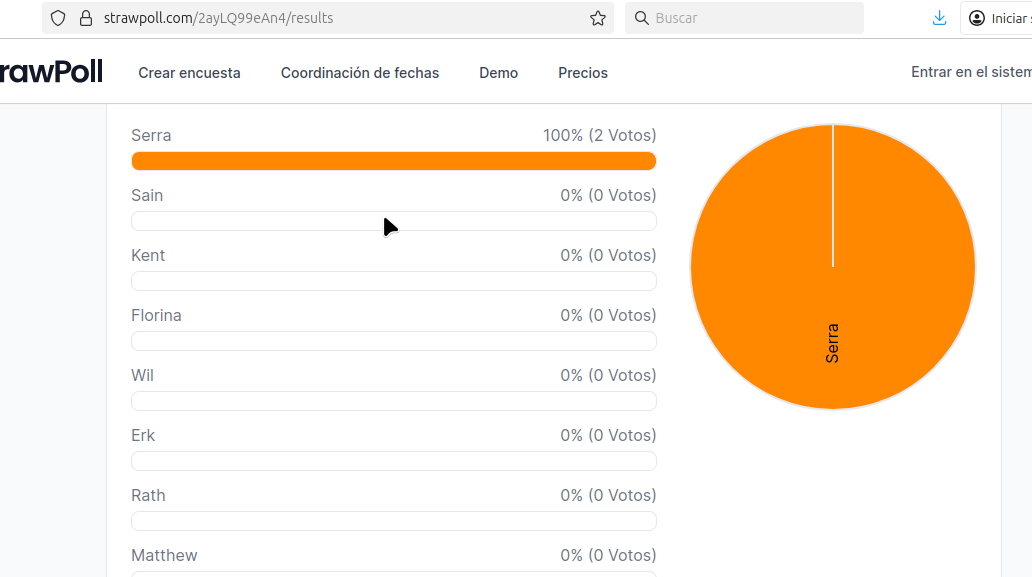Open the Precios menu item
1032x577 pixels.
click(582, 73)
